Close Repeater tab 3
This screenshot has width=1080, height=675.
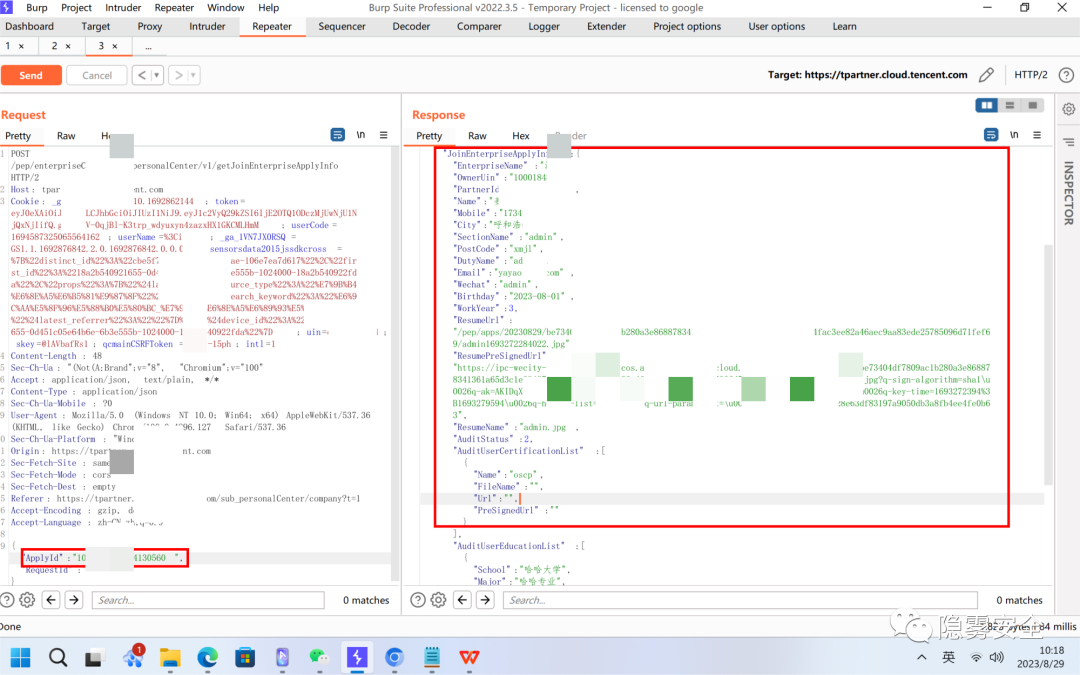coord(114,46)
